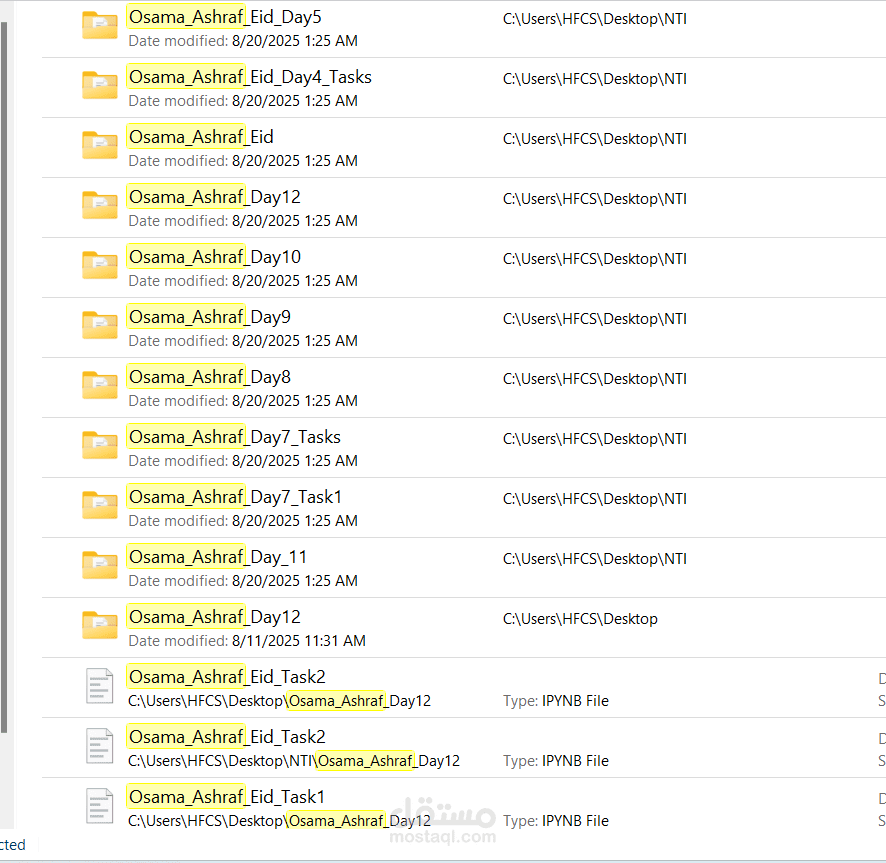Viewport: 886px width, 863px height.
Task: Click the path C:\Users\HFCS\Desktop\NTI\Osama_Ashraf_Day12
Action: point(294,761)
